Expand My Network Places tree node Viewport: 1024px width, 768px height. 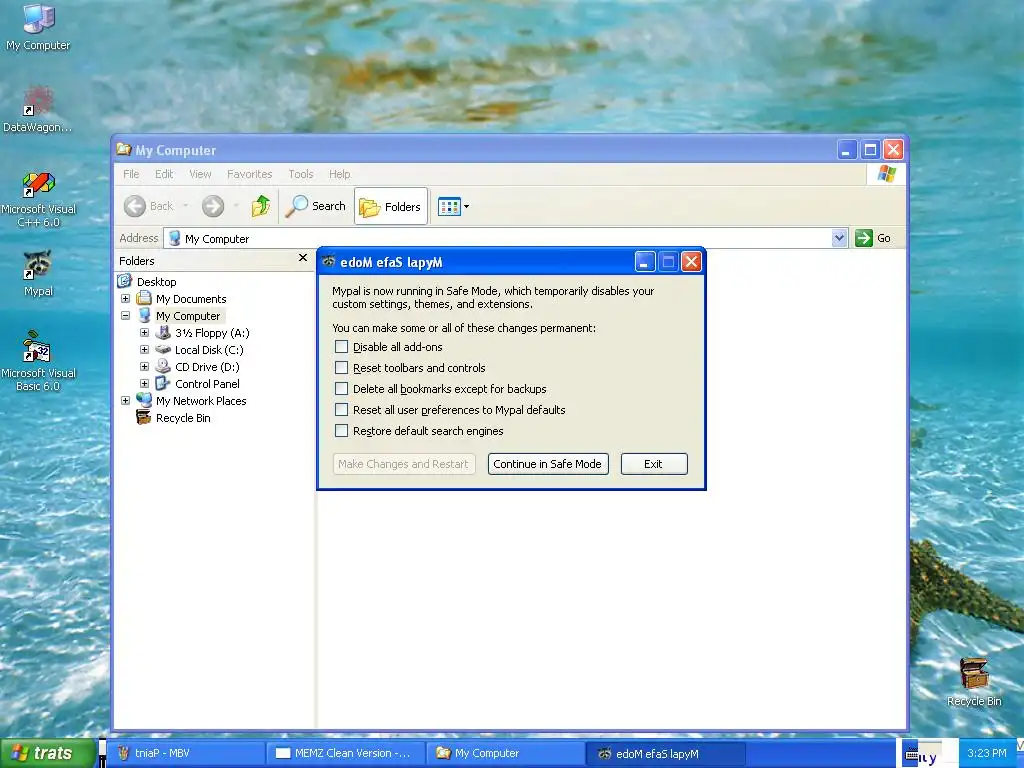[125, 400]
